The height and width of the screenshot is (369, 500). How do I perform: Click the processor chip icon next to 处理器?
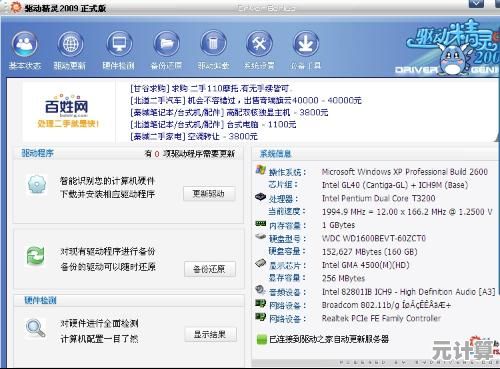[x=261, y=197]
